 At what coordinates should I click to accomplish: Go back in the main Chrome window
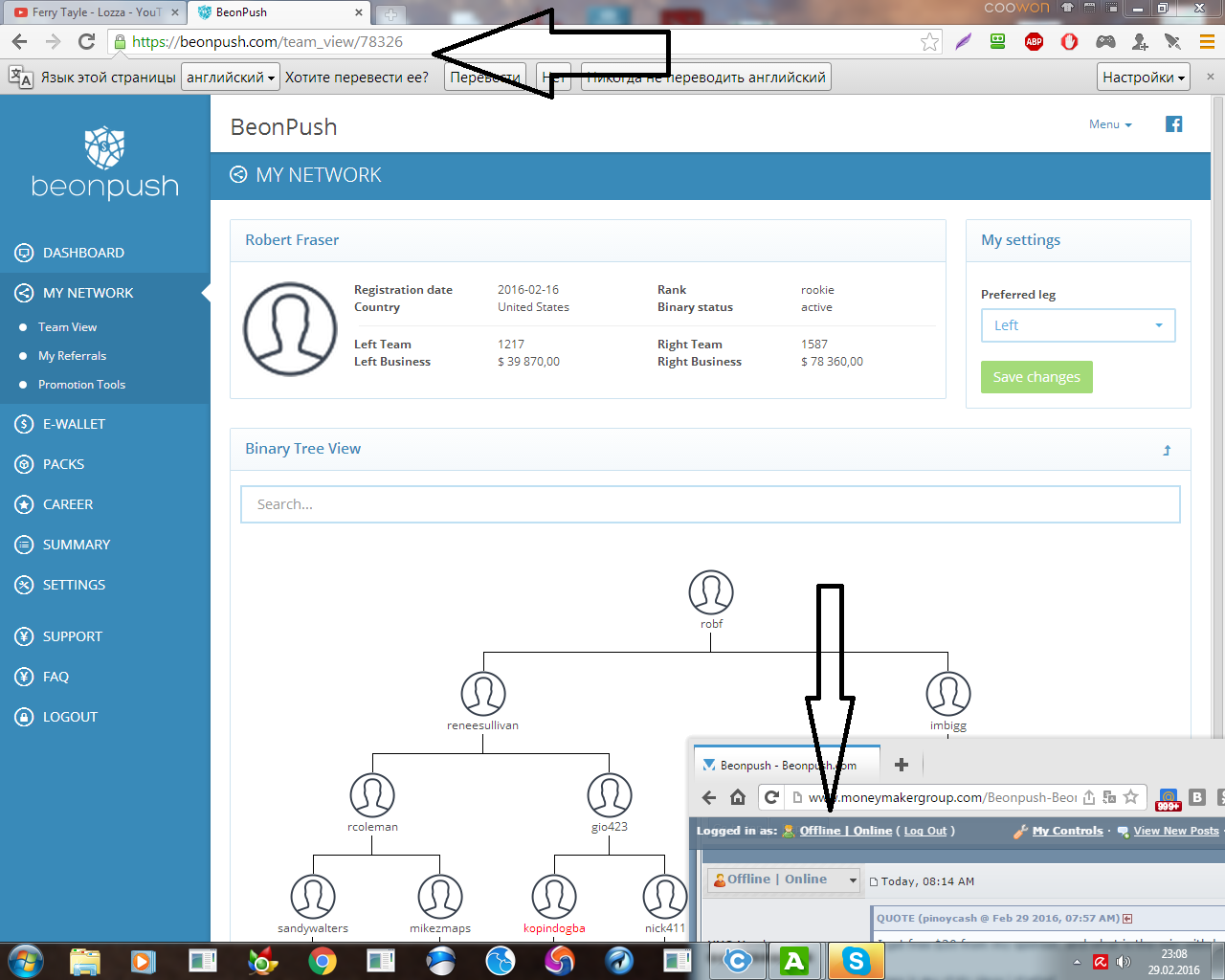pos(20,41)
